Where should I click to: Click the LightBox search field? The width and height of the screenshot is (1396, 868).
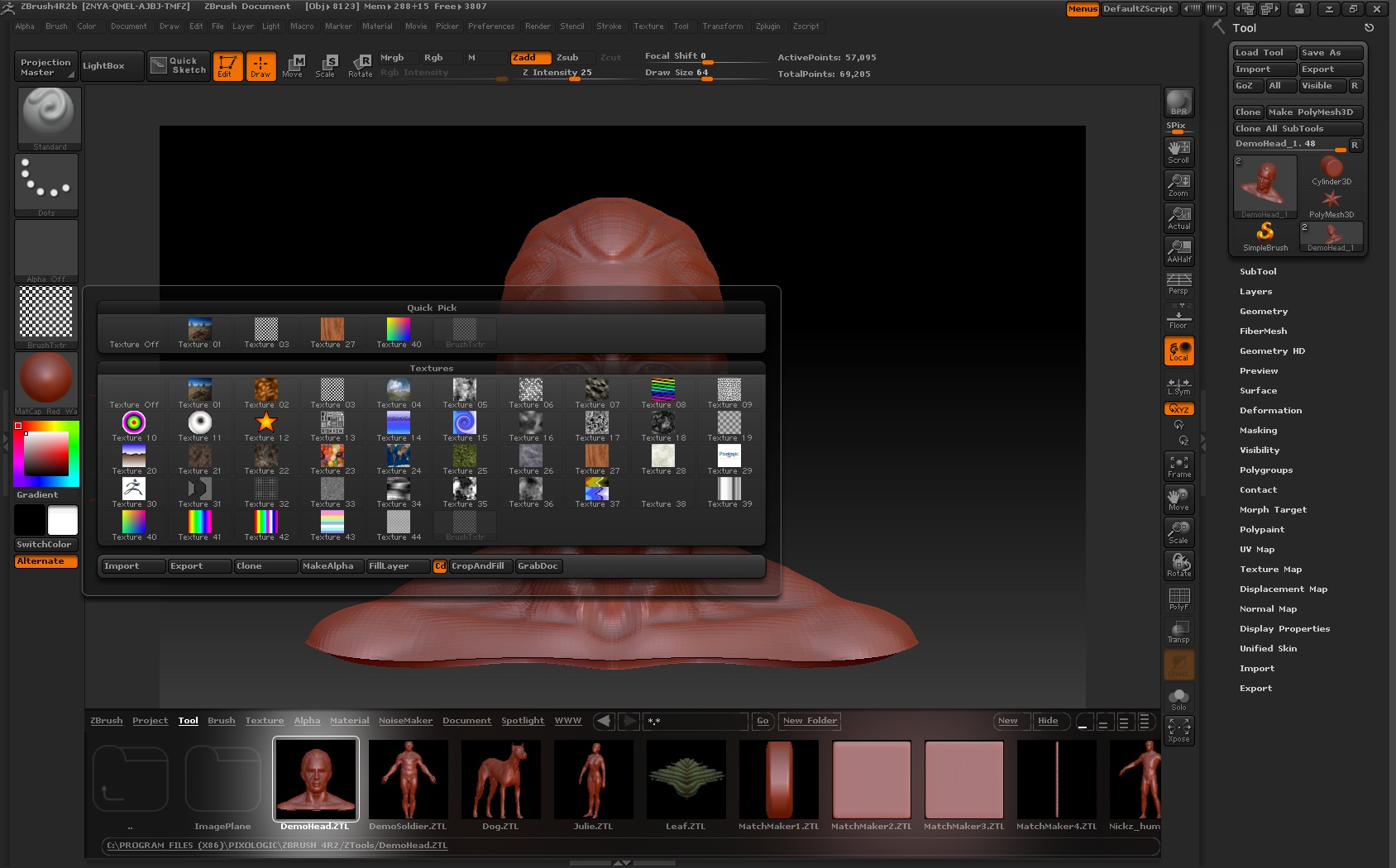pyautogui.click(x=696, y=722)
